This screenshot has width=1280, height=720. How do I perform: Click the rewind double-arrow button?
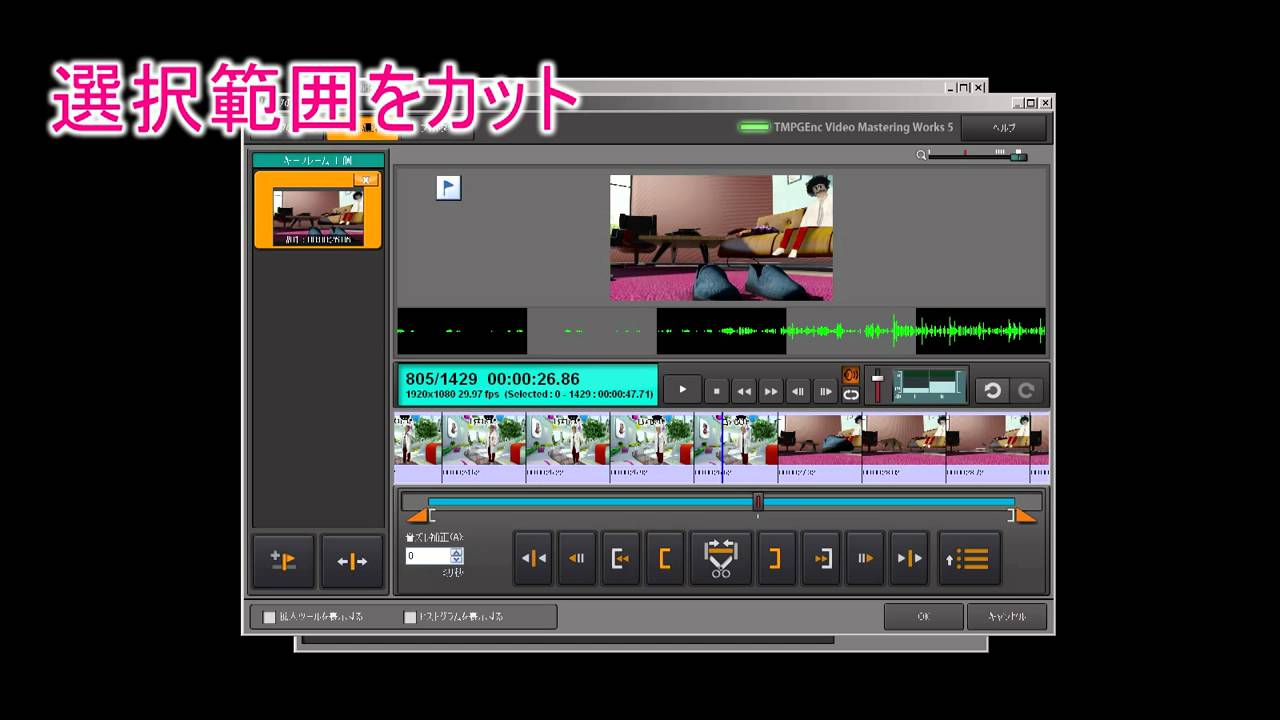(x=743, y=391)
